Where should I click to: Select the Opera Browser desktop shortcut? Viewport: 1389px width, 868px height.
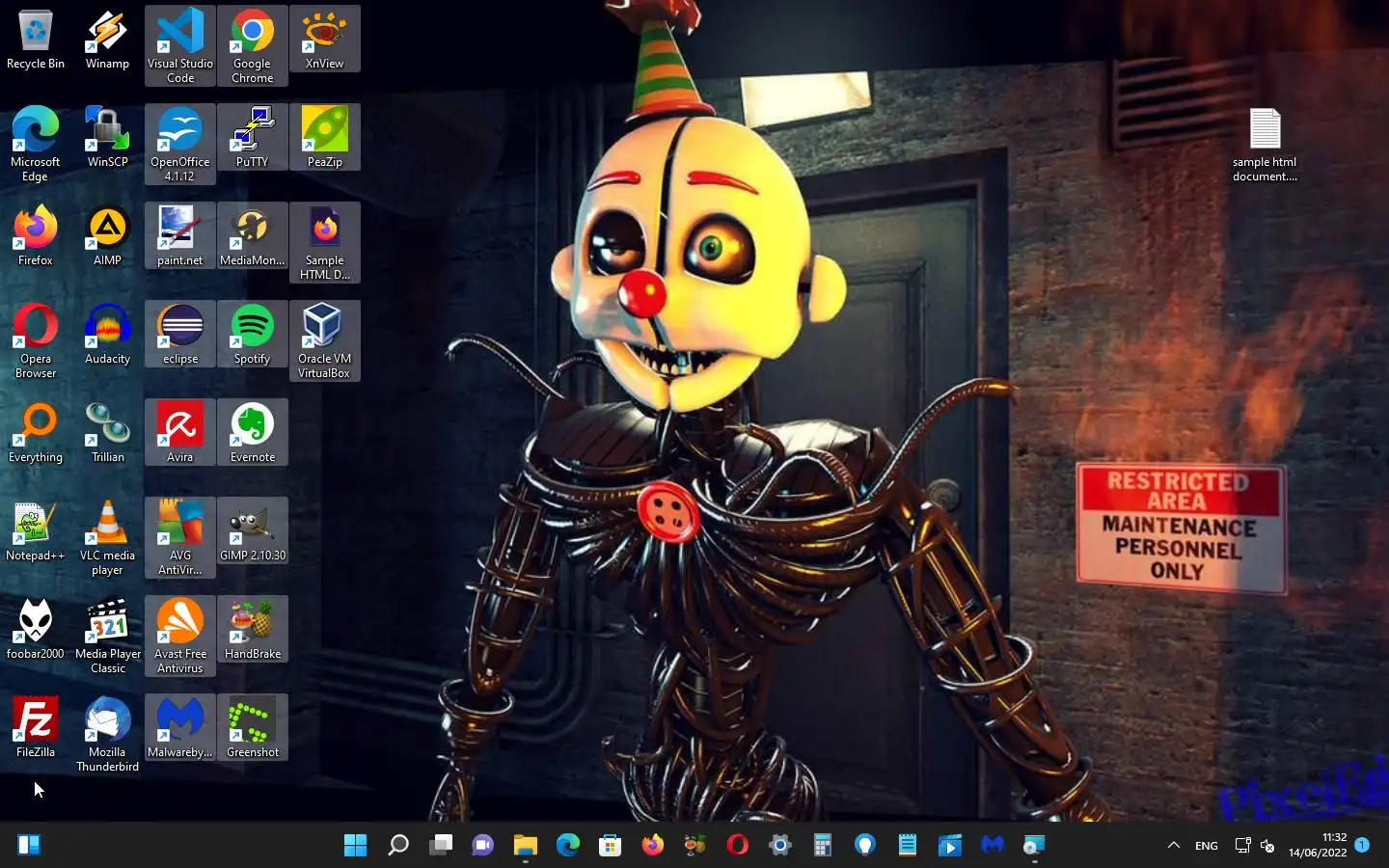pyautogui.click(x=36, y=340)
